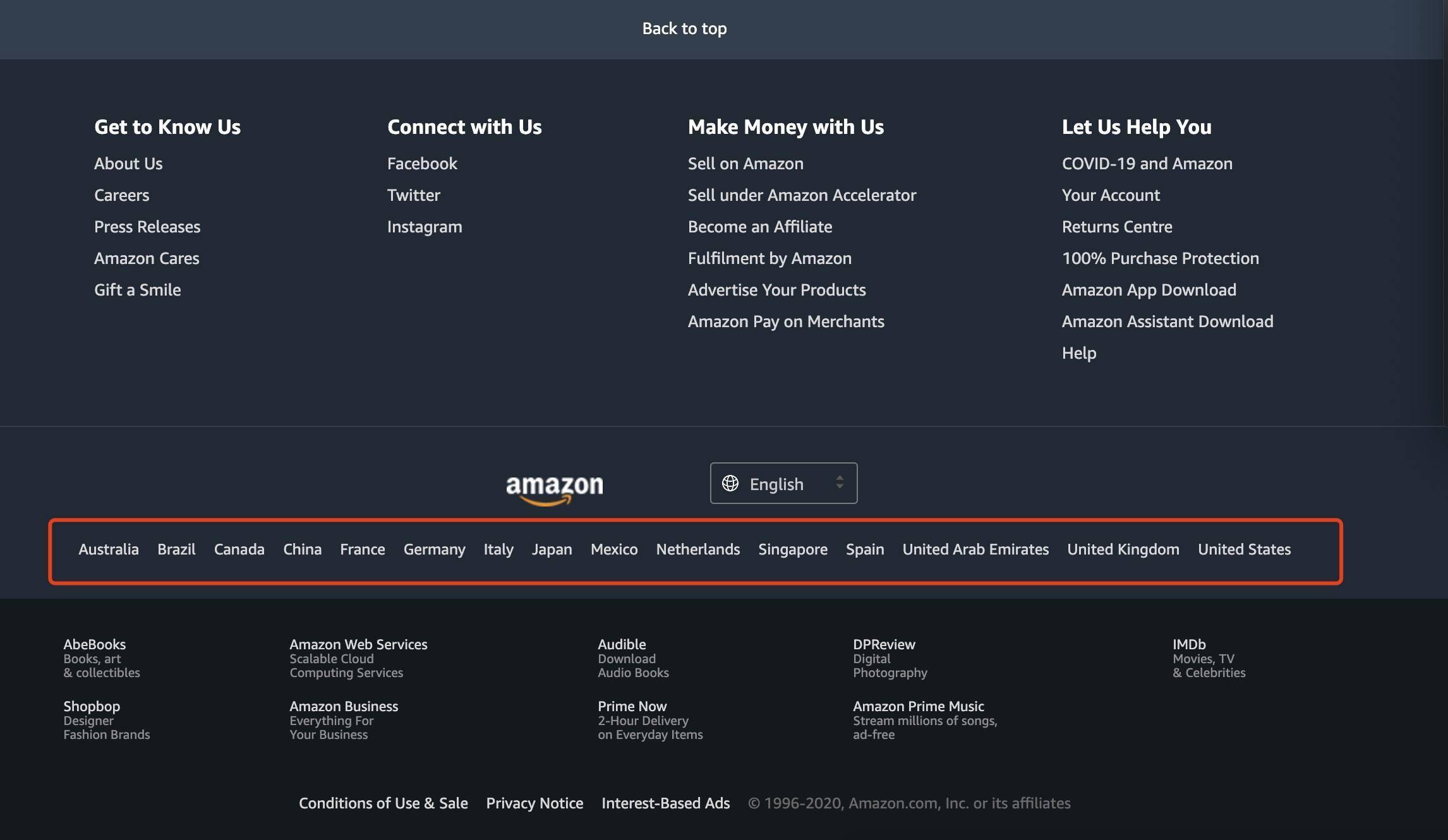Open Fulfilment by Amazon link
The image size is (1448, 840).
coord(769,258)
